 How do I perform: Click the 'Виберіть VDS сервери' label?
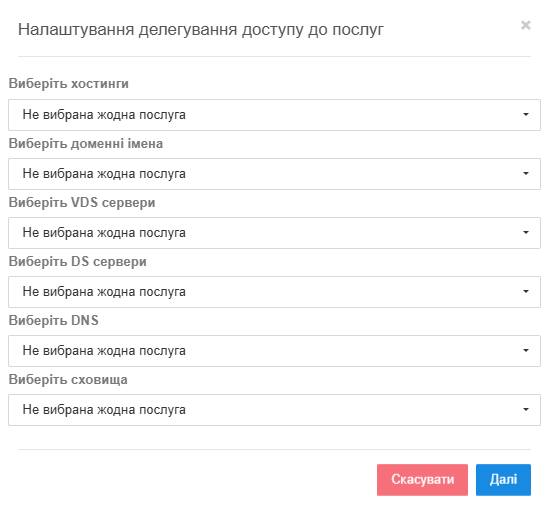(82, 203)
